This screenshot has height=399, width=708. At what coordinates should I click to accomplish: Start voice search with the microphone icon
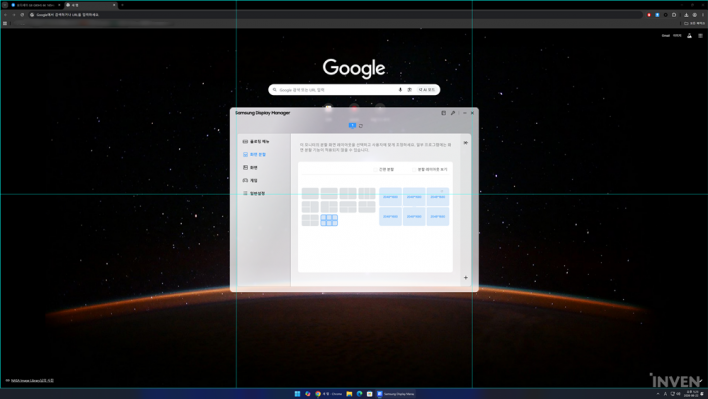tap(400, 90)
